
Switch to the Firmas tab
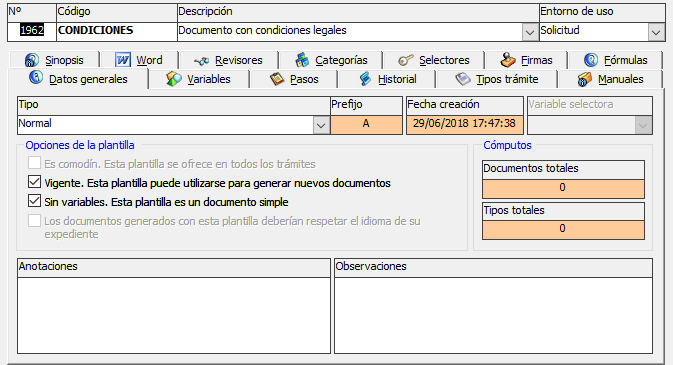pos(526,60)
